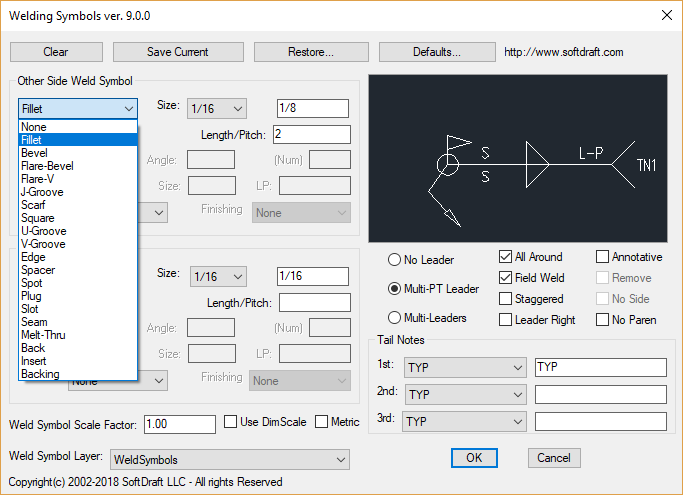Choose Spacer from the dropdown list
Image resolution: width=683 pixels, height=495 pixels.
pos(78,270)
